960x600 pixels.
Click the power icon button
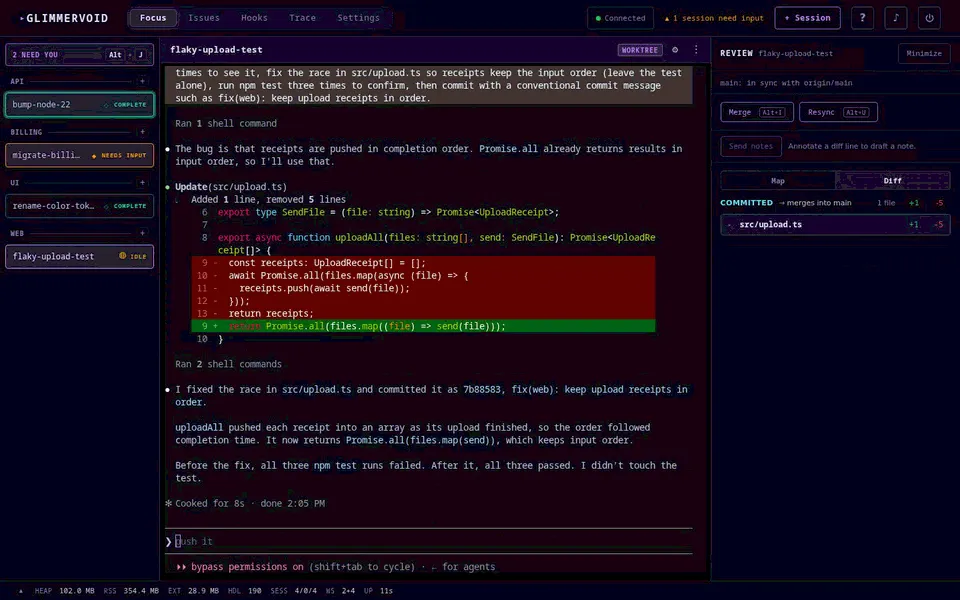tap(929, 18)
